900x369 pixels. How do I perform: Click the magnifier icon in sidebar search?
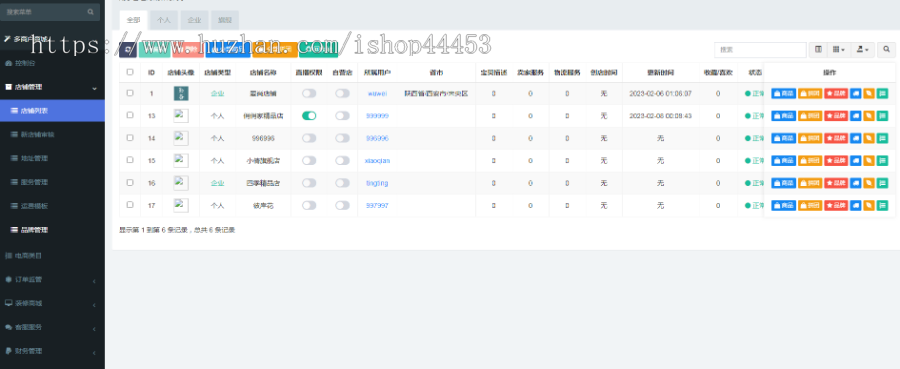point(91,12)
